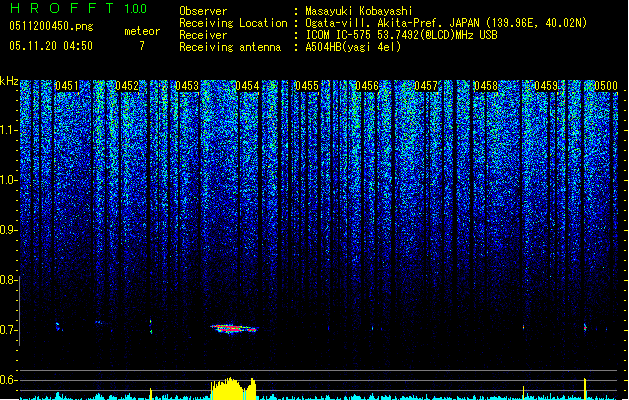Click the "Receiver" label
This screenshot has width=629, height=400.
coord(203,35)
